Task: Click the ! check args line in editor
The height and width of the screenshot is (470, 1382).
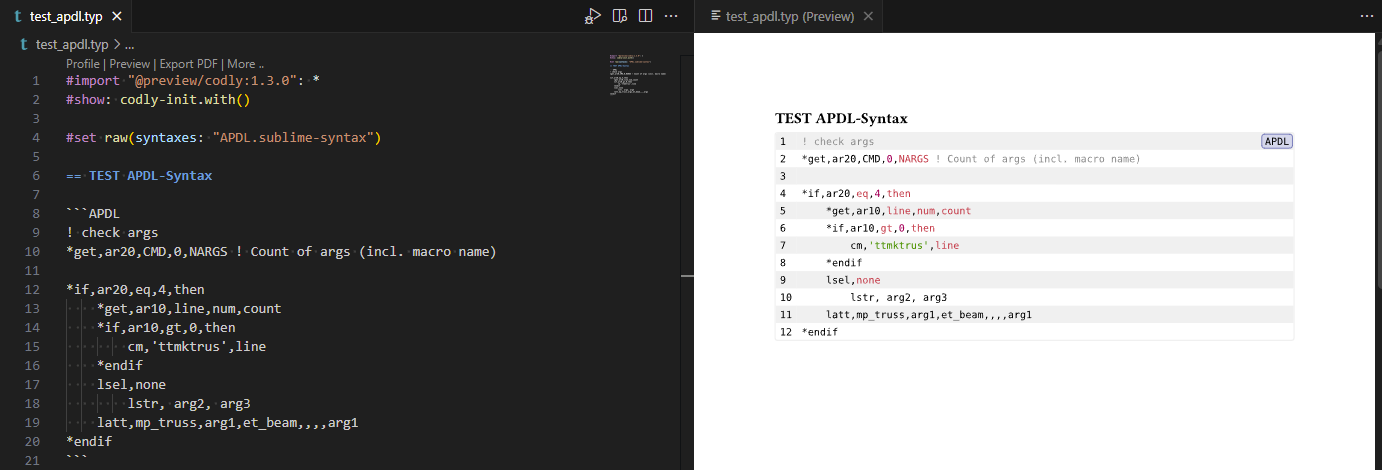Action: pos(112,232)
